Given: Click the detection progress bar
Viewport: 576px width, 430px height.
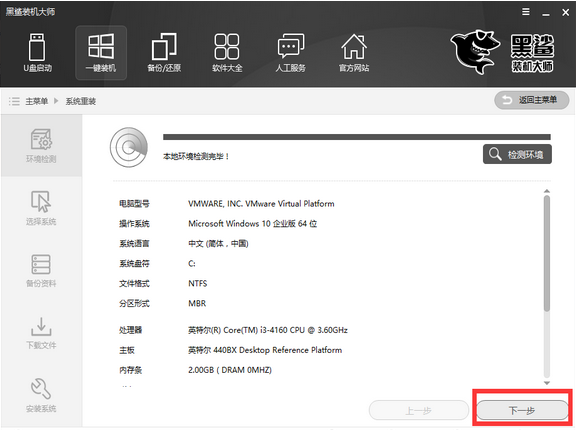Looking at the screenshot, I should pos(357,137).
